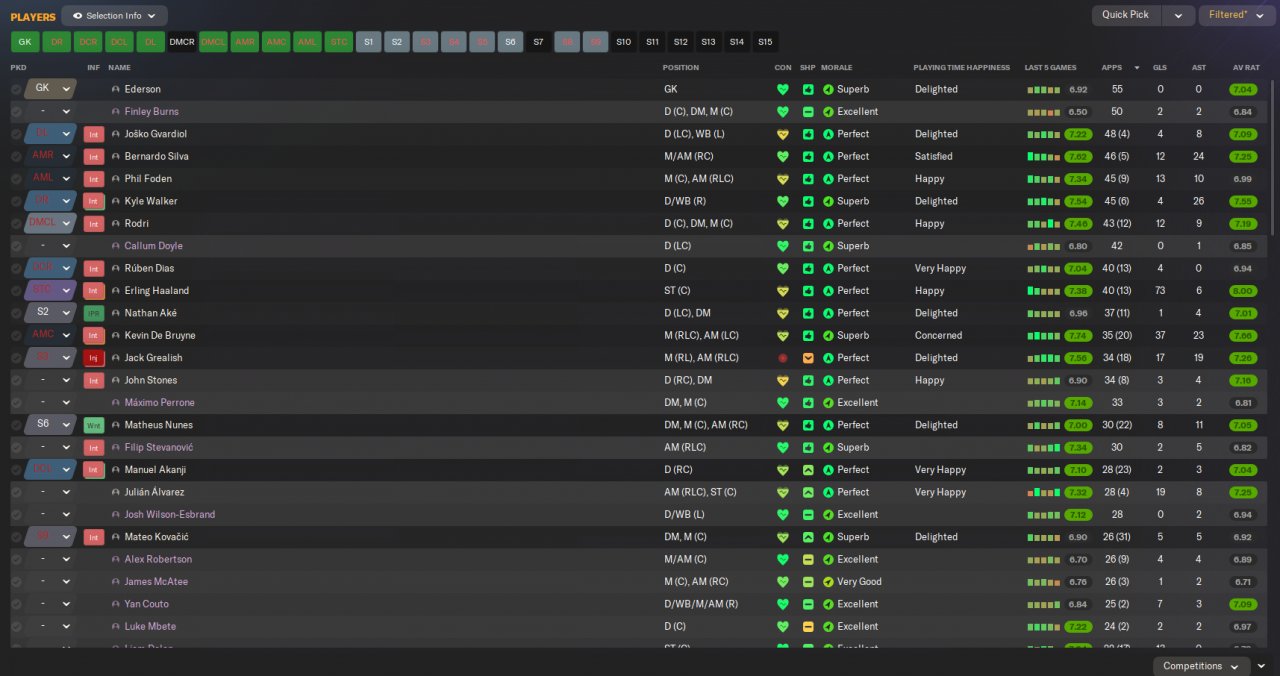Sort by the MORALE column header
This screenshot has height=676, width=1280.
point(836,68)
